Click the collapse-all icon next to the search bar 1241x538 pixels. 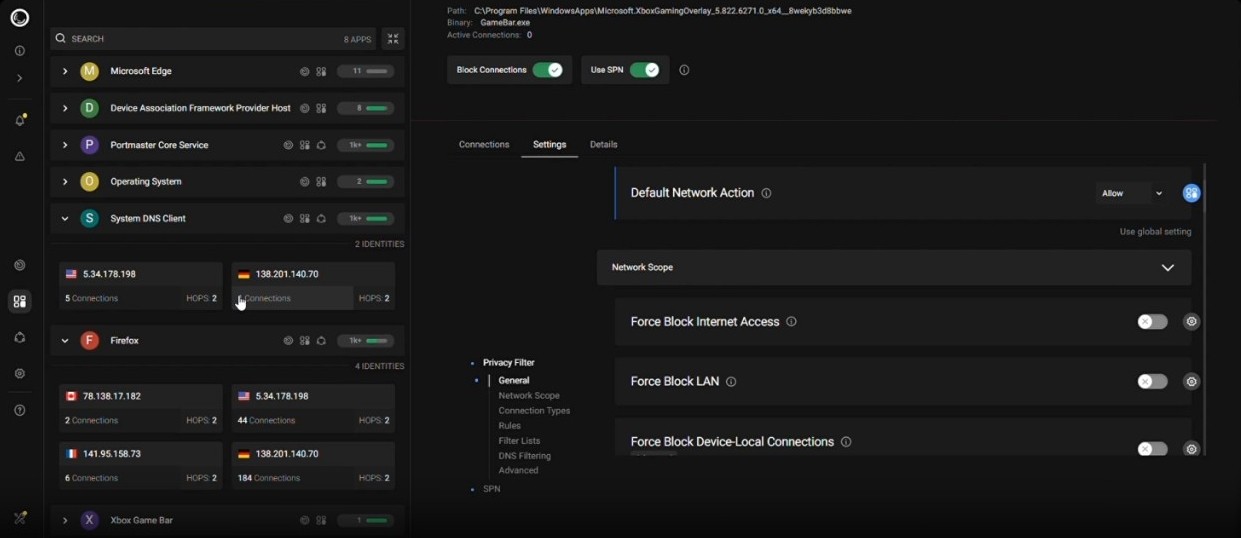click(x=393, y=39)
